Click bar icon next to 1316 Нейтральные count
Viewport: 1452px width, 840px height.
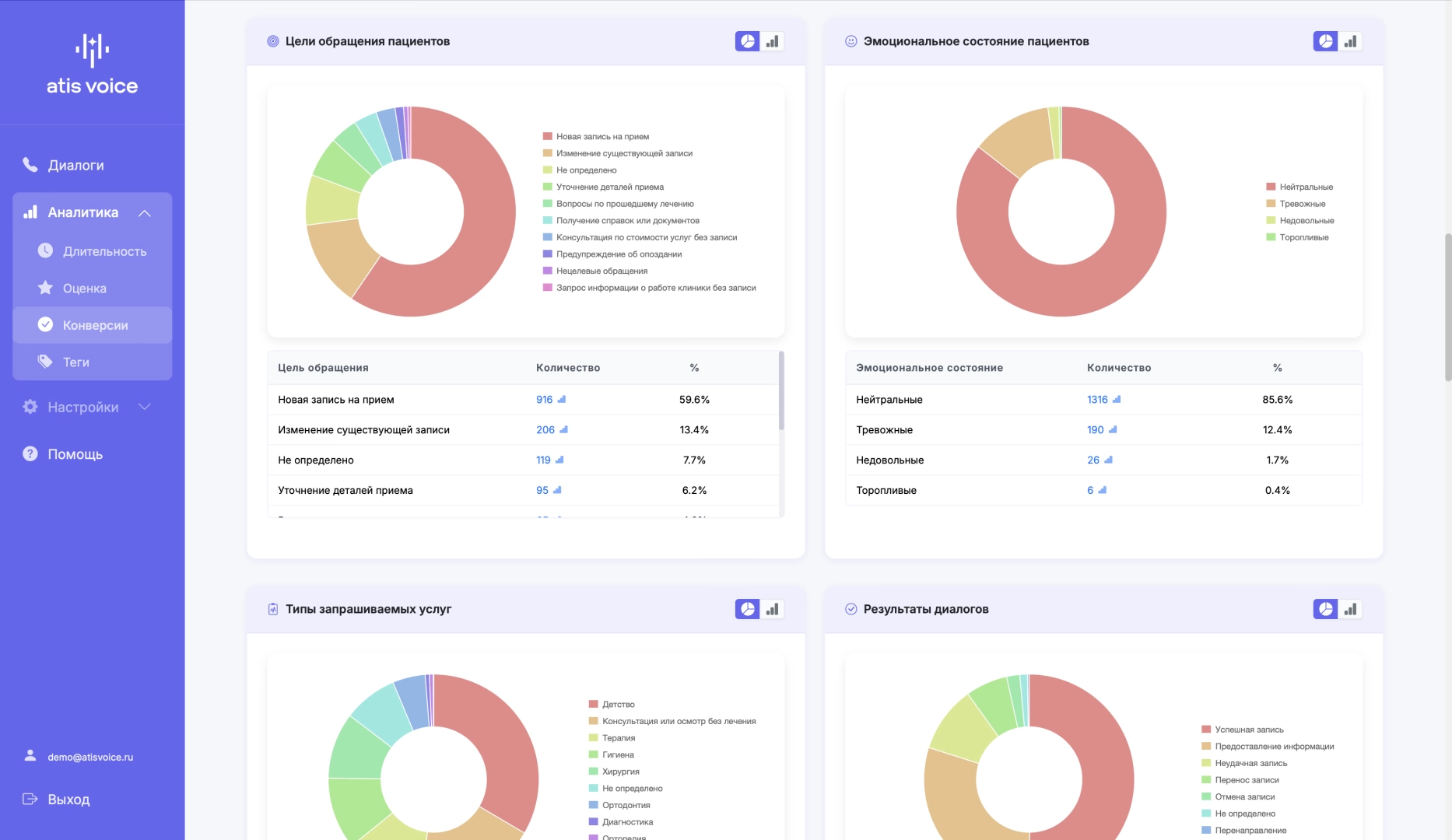[1117, 399]
